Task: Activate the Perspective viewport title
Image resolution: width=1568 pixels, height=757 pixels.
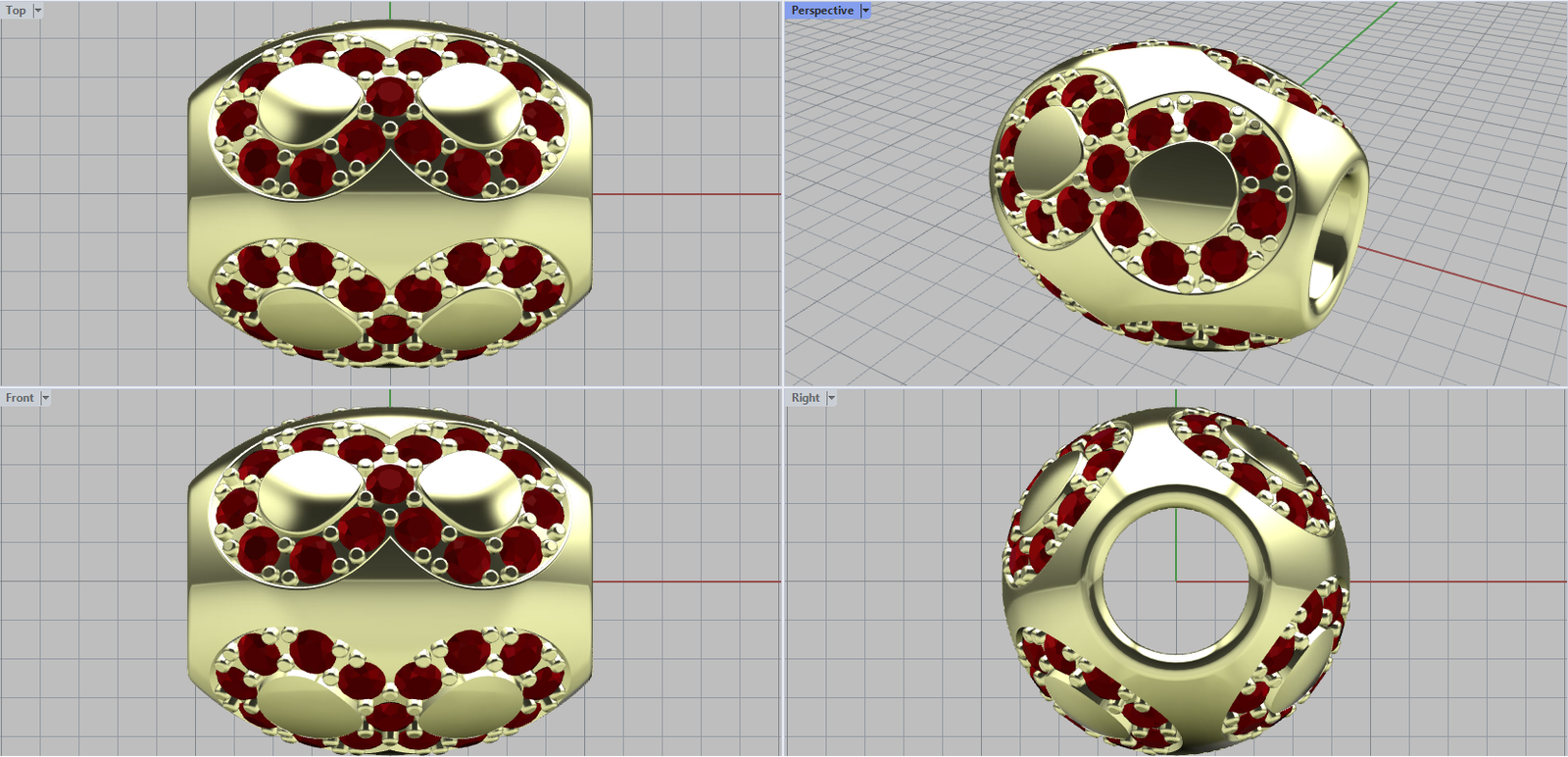Action: tap(821, 11)
